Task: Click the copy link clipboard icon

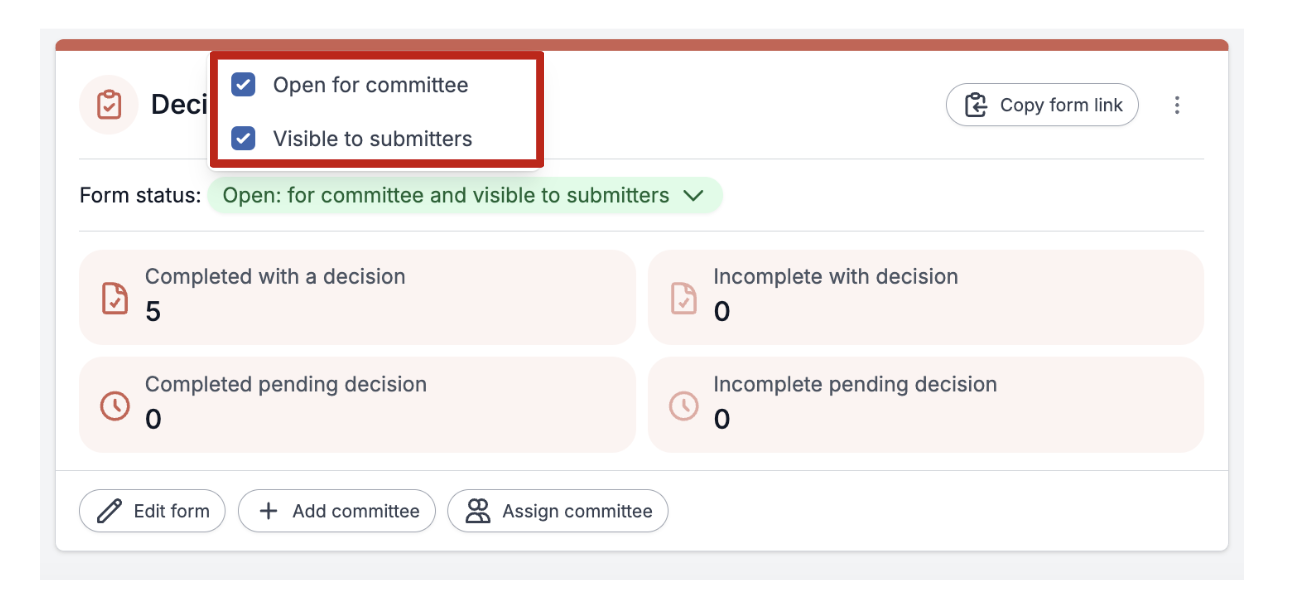Action: click(975, 105)
